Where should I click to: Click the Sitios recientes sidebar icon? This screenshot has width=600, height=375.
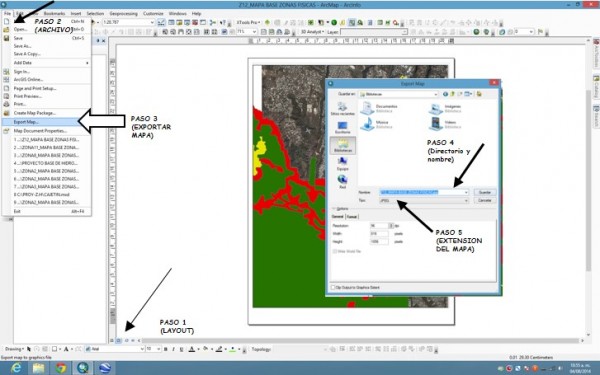pyautogui.click(x=342, y=109)
